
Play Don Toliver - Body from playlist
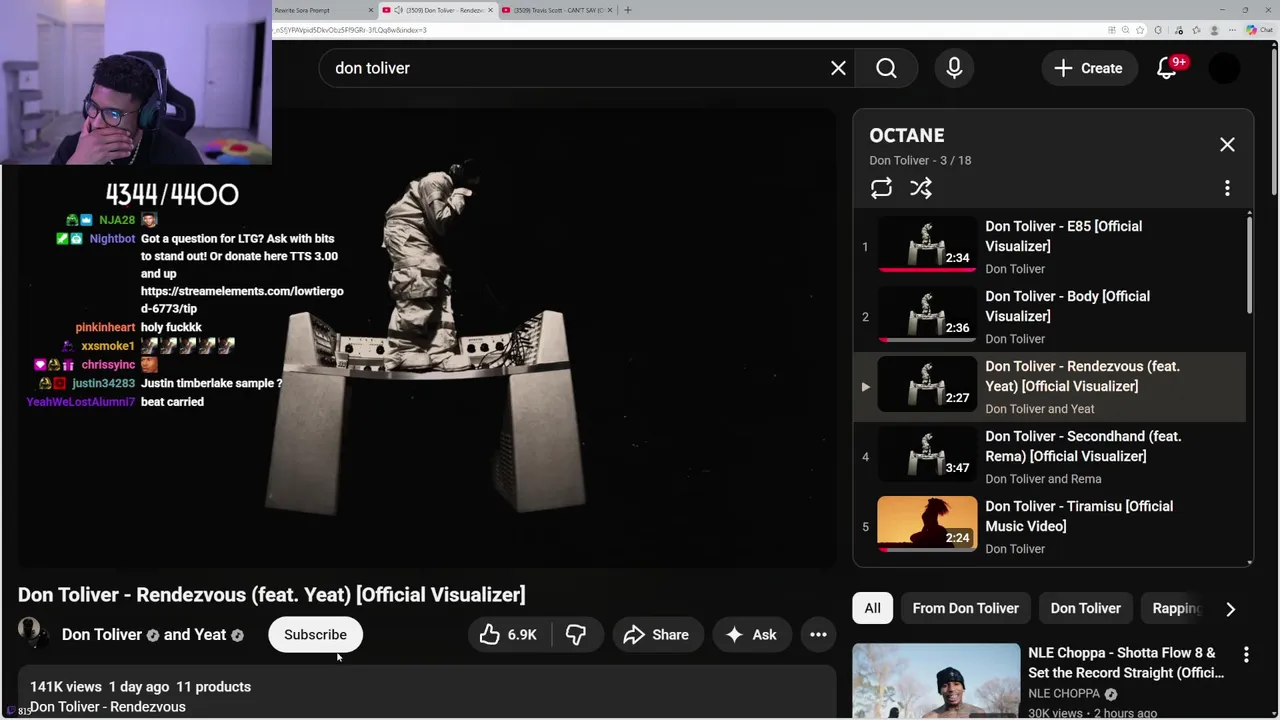tap(1049, 317)
